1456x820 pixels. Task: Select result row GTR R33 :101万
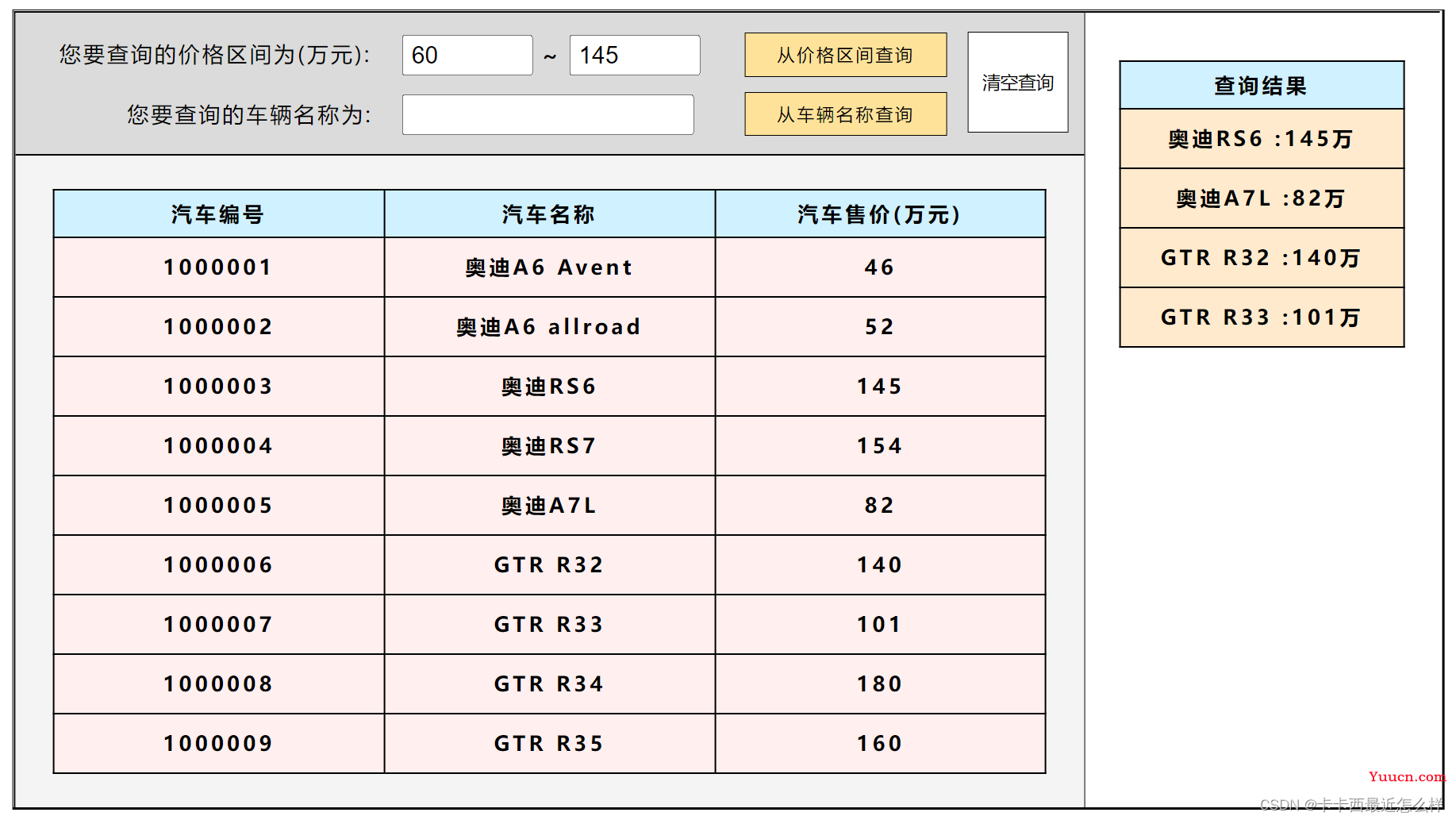1262,318
